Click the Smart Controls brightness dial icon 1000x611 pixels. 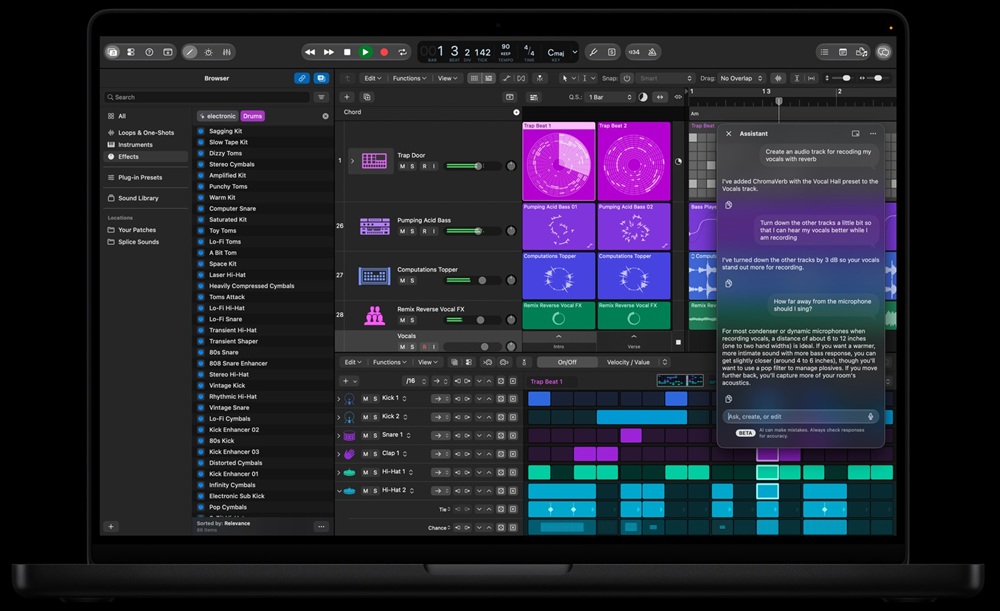tap(209, 52)
